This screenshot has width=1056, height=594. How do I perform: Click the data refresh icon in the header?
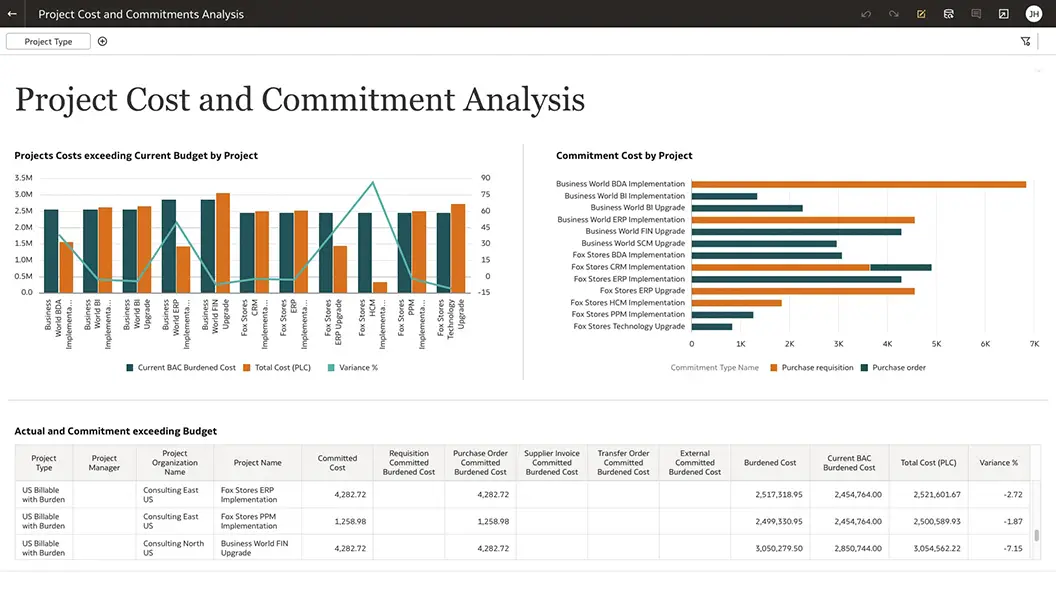point(948,14)
